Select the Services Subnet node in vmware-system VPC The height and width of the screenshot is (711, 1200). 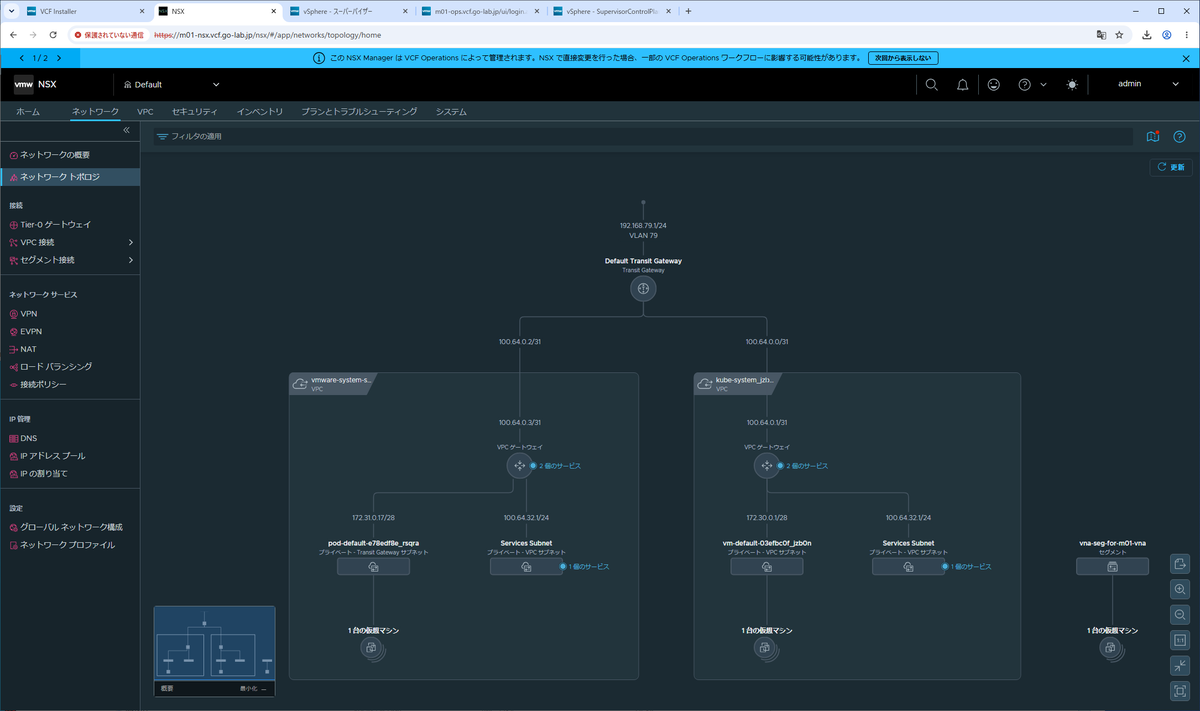click(x=526, y=566)
